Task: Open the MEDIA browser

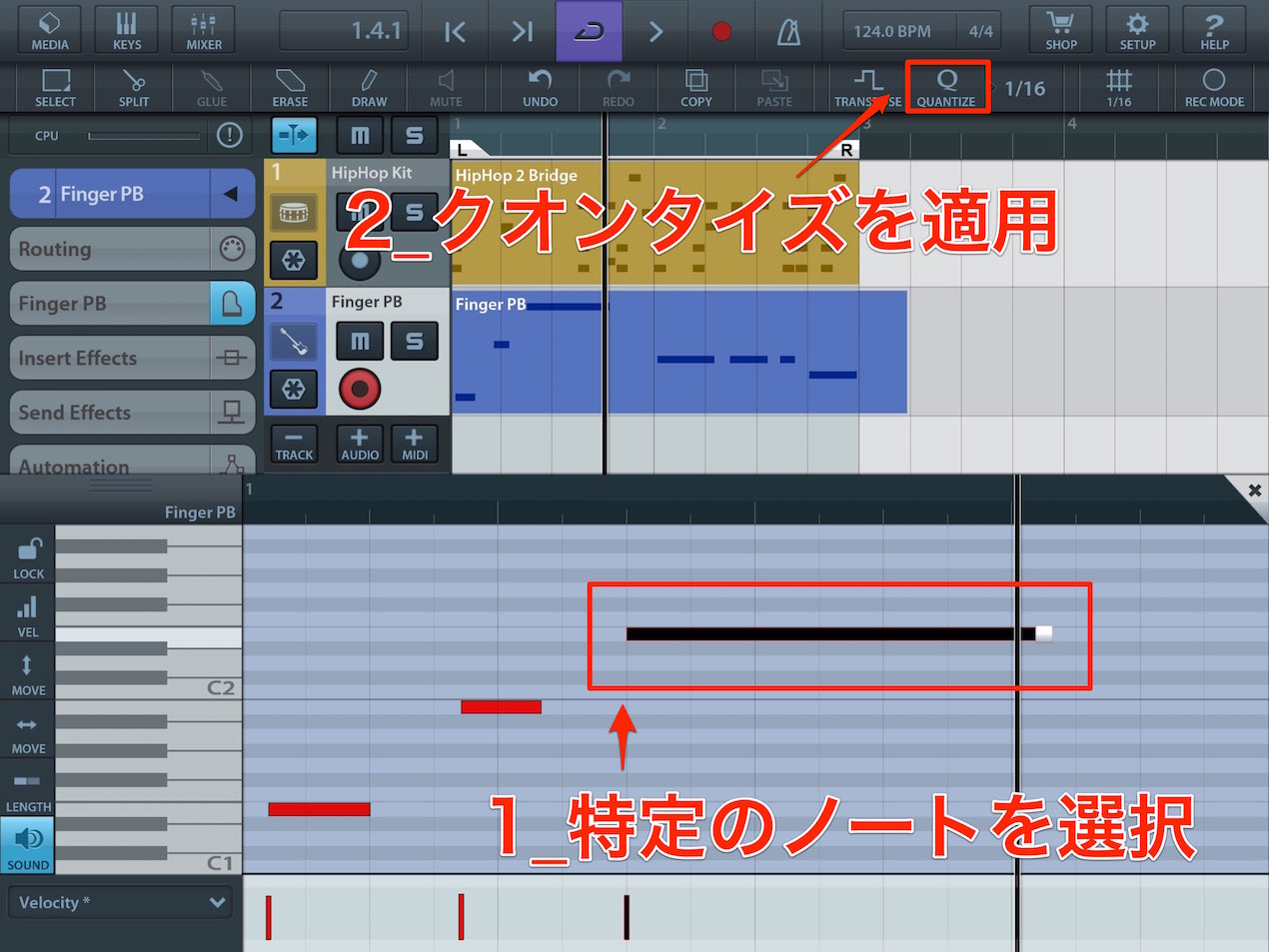Action: [x=49, y=30]
